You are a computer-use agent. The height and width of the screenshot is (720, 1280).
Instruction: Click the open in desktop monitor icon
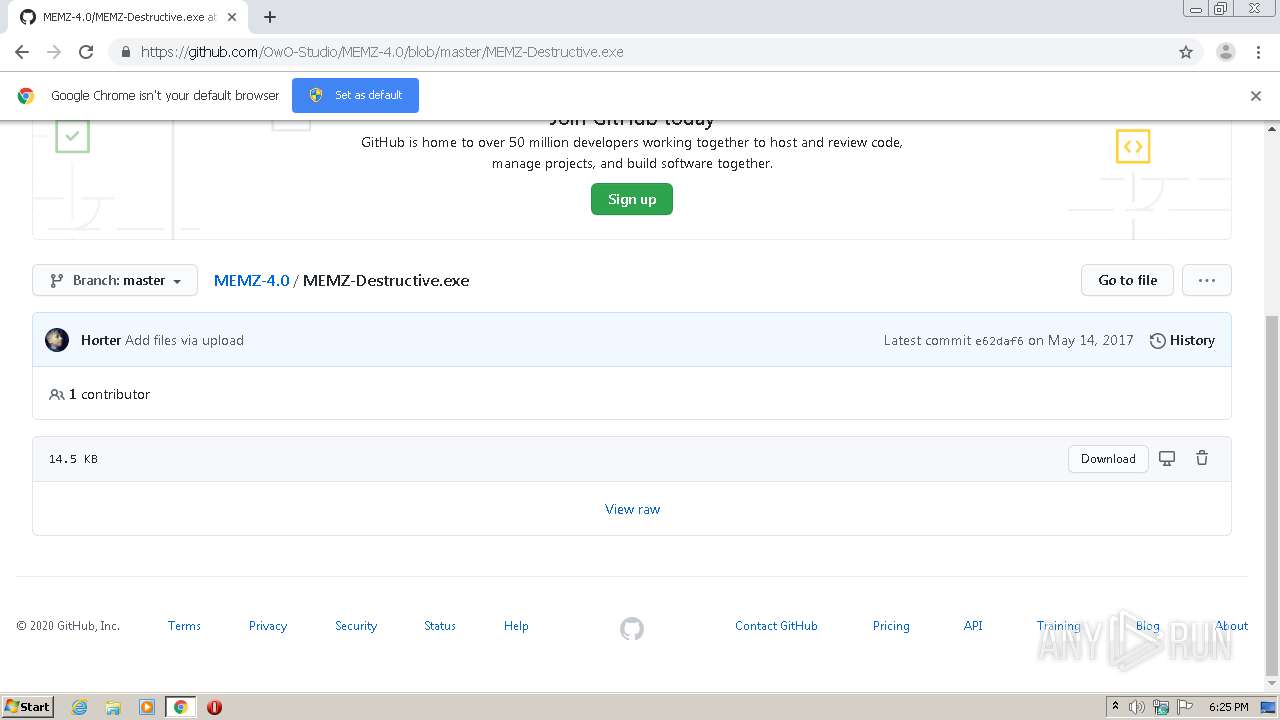coord(1167,459)
